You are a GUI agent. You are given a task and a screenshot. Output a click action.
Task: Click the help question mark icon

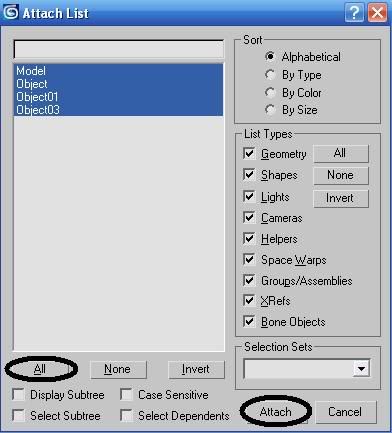pos(354,13)
